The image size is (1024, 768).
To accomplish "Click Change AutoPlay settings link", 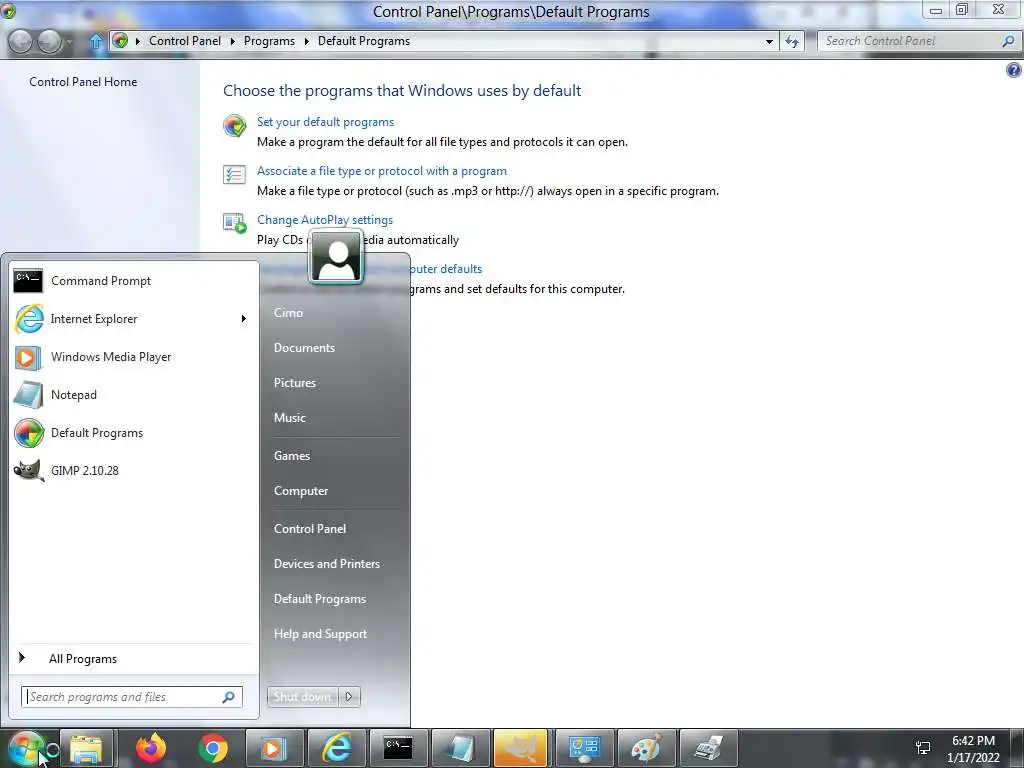I will pyautogui.click(x=325, y=220).
